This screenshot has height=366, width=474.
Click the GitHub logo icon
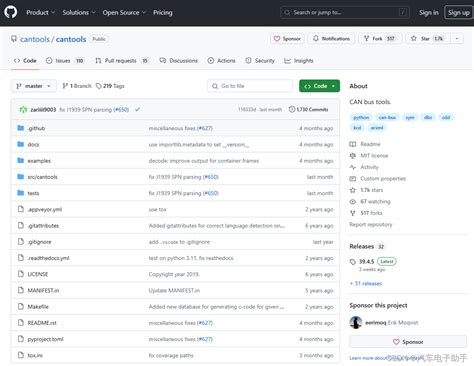11,12
